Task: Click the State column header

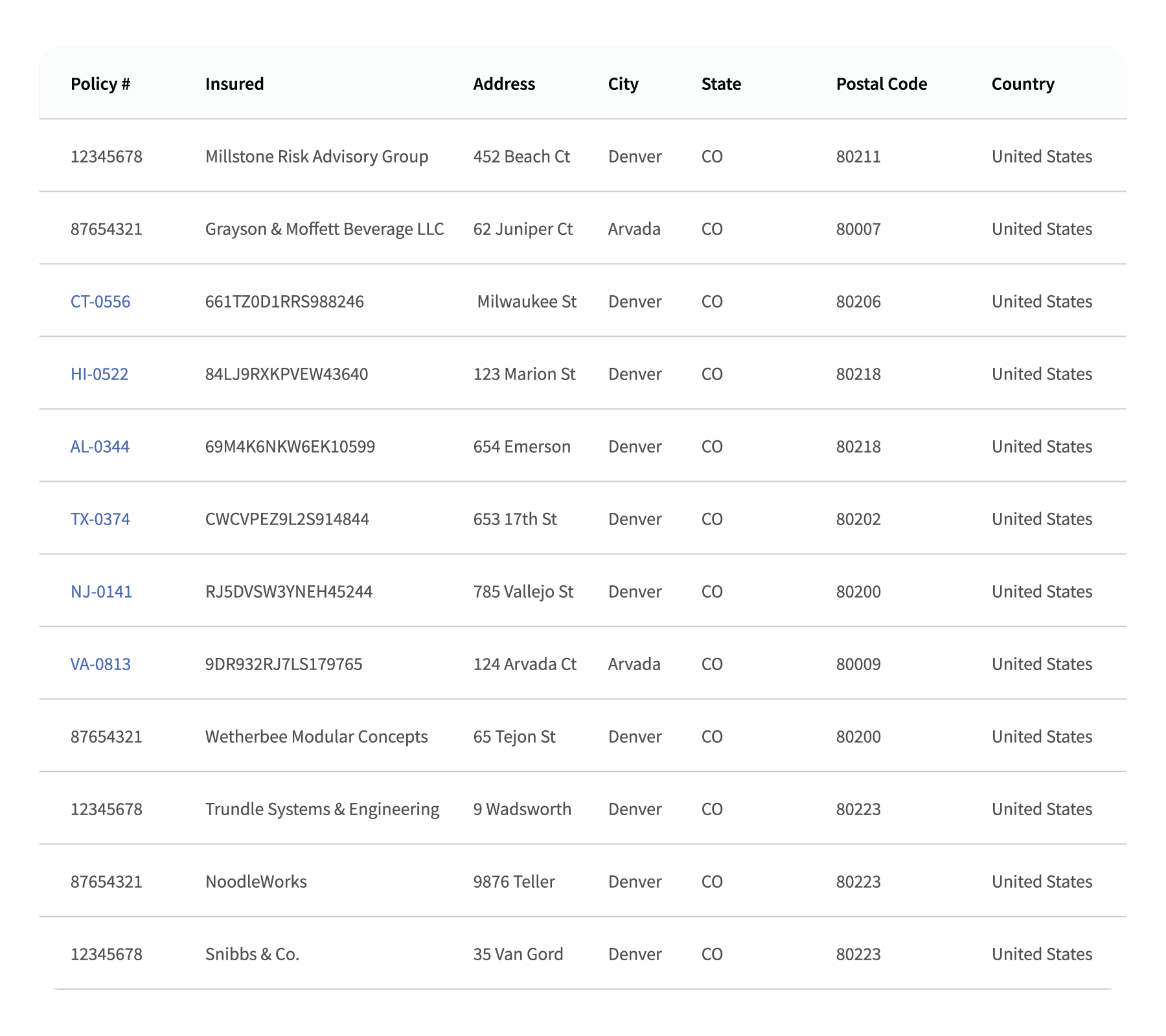Action: pos(721,84)
